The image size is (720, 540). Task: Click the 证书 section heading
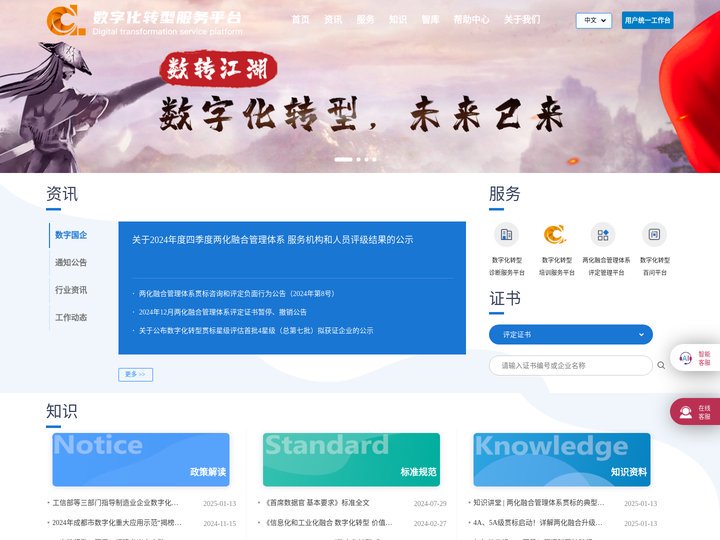click(505, 298)
